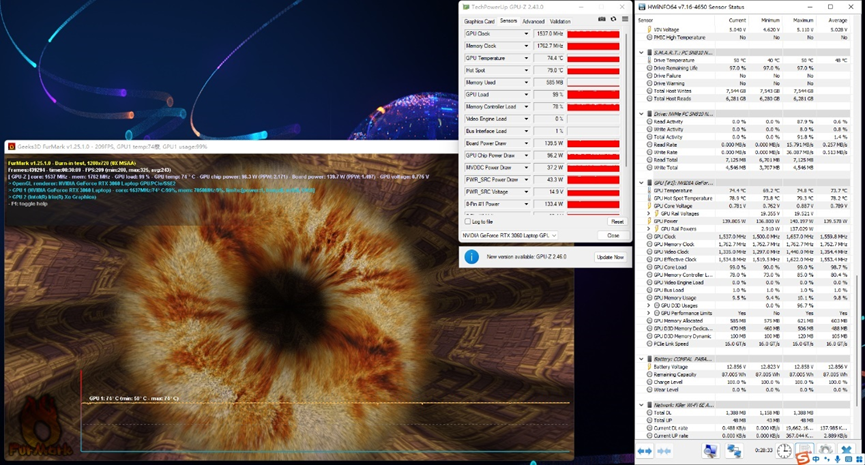Enable the Log to file checkbox
865x465 pixels.
pyautogui.click(x=468, y=222)
